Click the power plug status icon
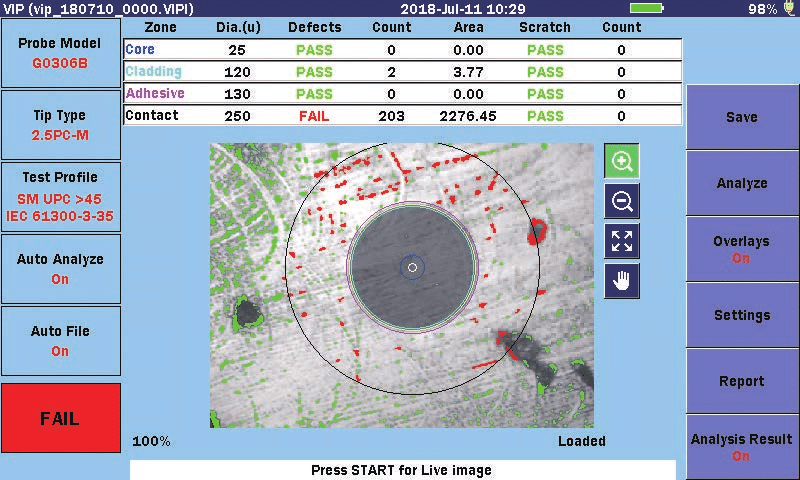Screen dimensions: 800x480 click(790, 8)
